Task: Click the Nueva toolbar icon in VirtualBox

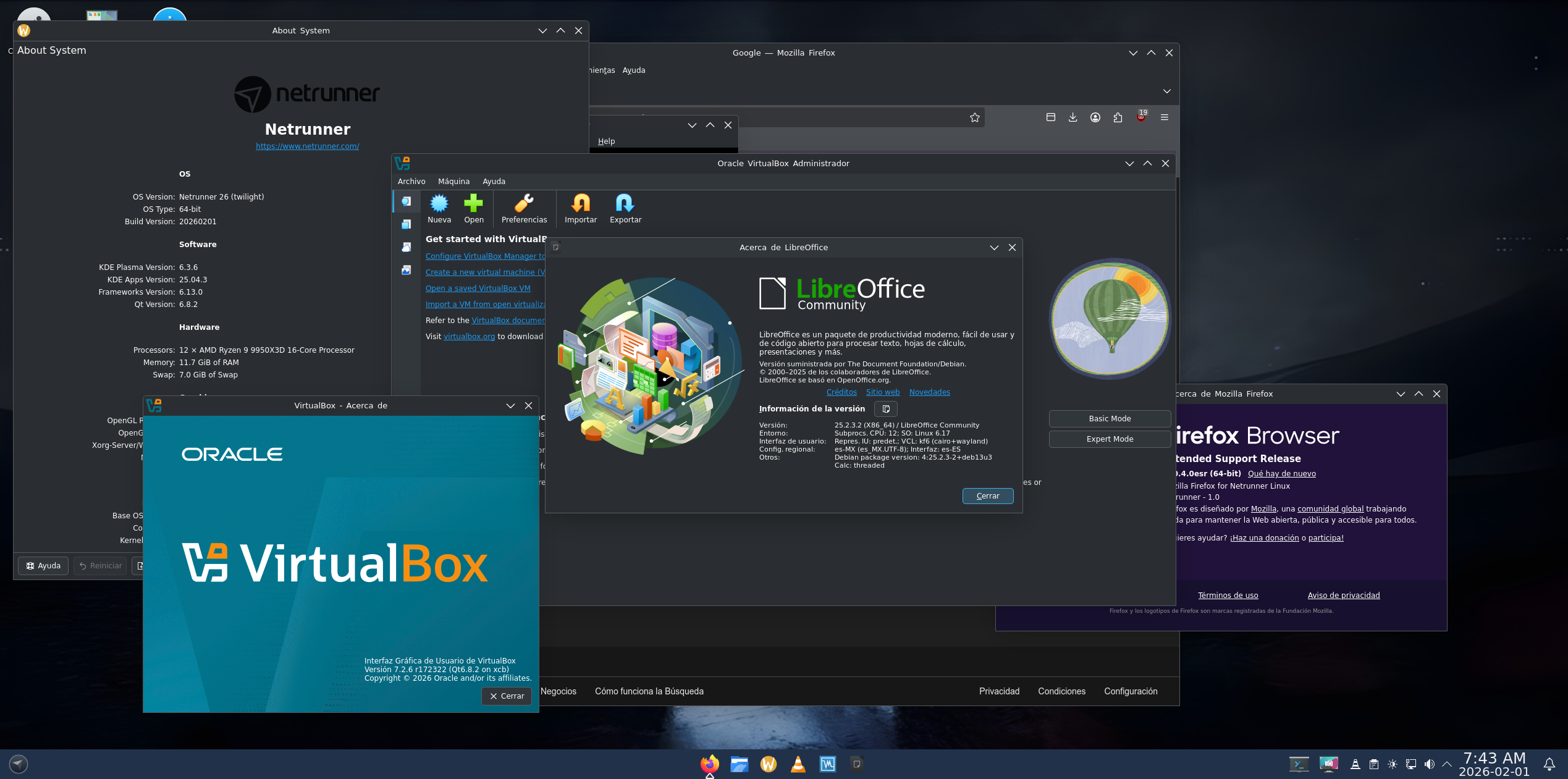Action: pos(439,203)
